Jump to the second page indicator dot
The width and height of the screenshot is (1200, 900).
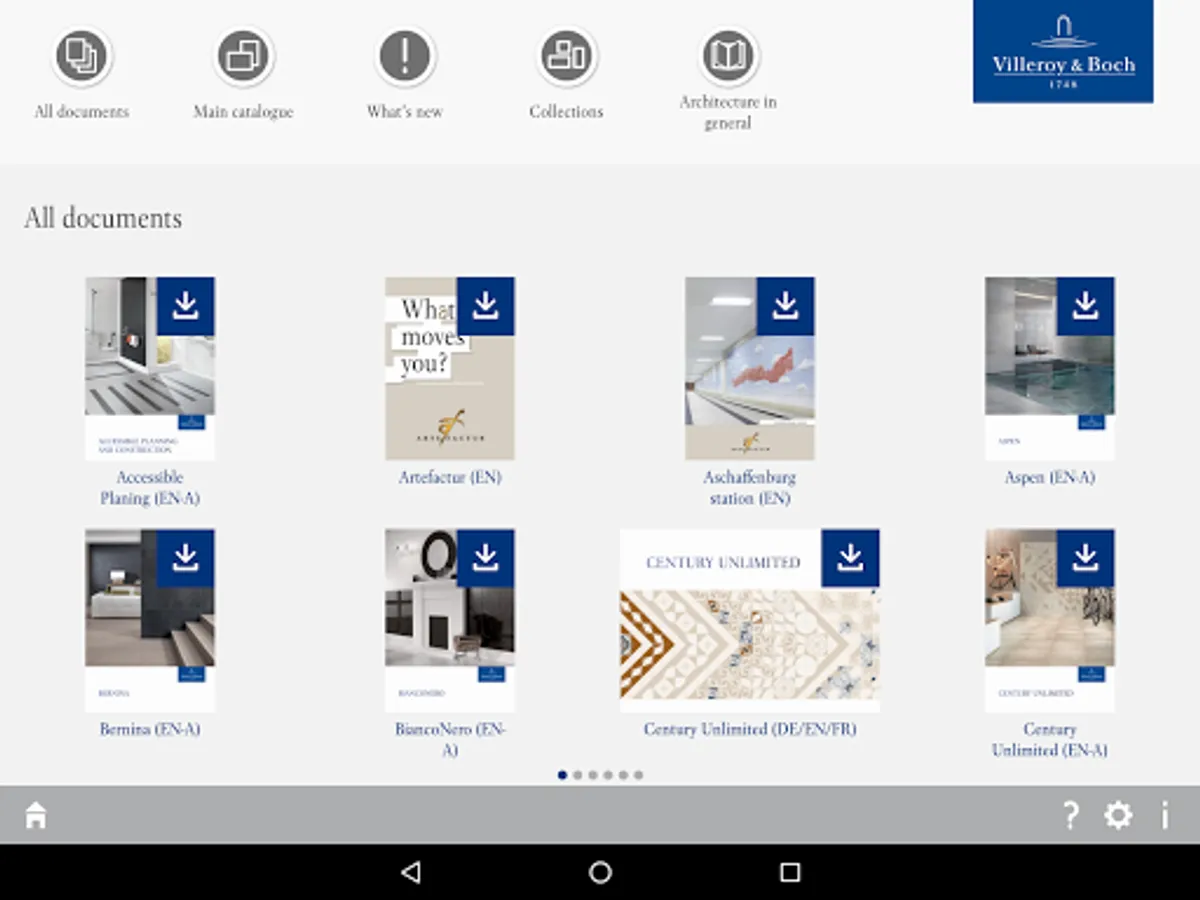click(x=577, y=775)
